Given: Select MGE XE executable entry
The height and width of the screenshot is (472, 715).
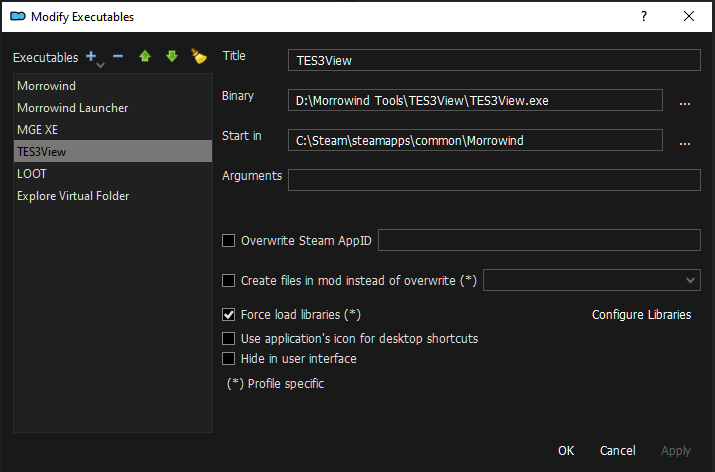Looking at the screenshot, I should 39,130.
